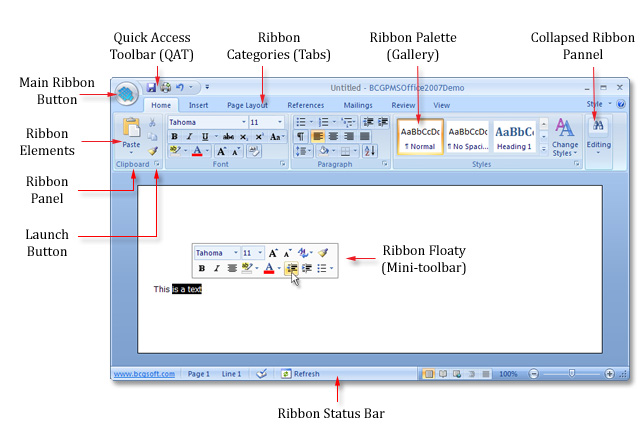This screenshot has height=431, width=640.
Task: Click the Cut scissors icon in Clipboard
Action: coord(152,122)
